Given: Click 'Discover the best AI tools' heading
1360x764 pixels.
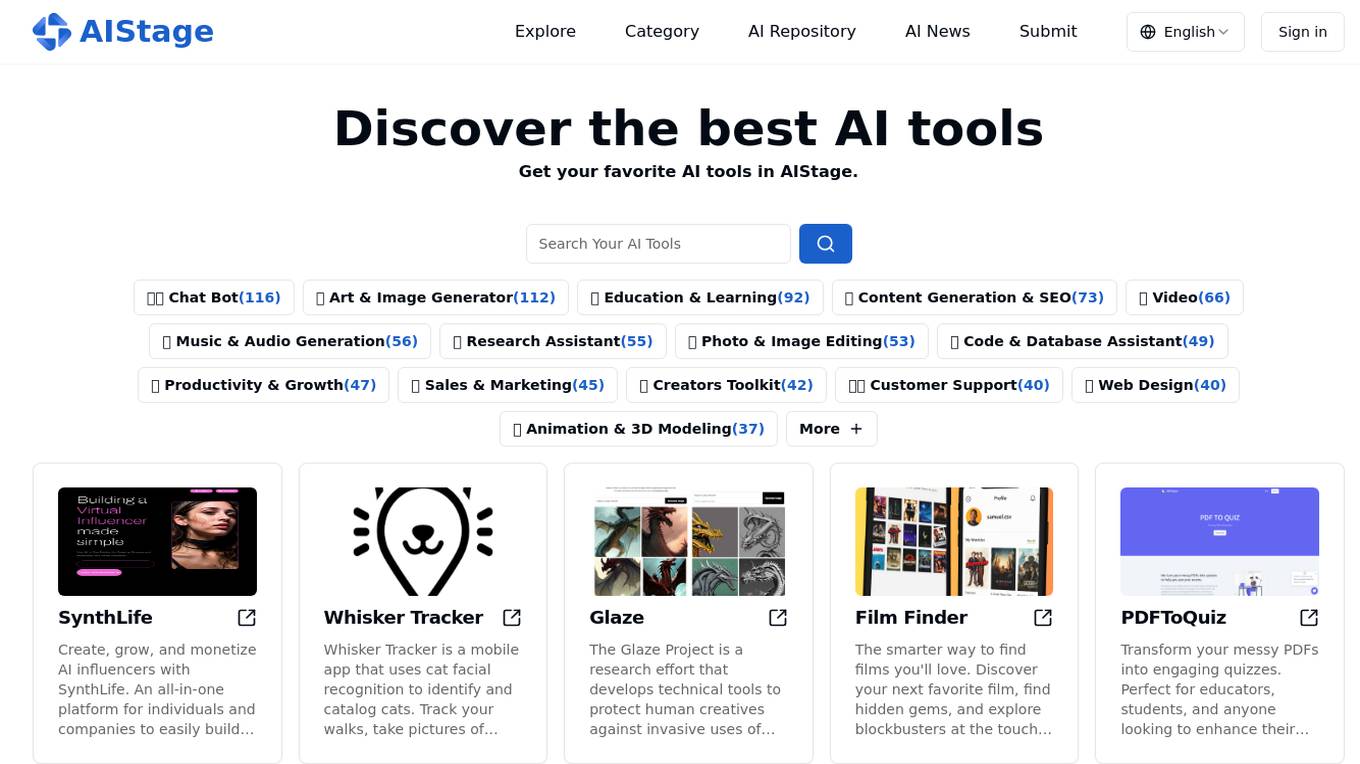Looking at the screenshot, I should (x=688, y=129).
